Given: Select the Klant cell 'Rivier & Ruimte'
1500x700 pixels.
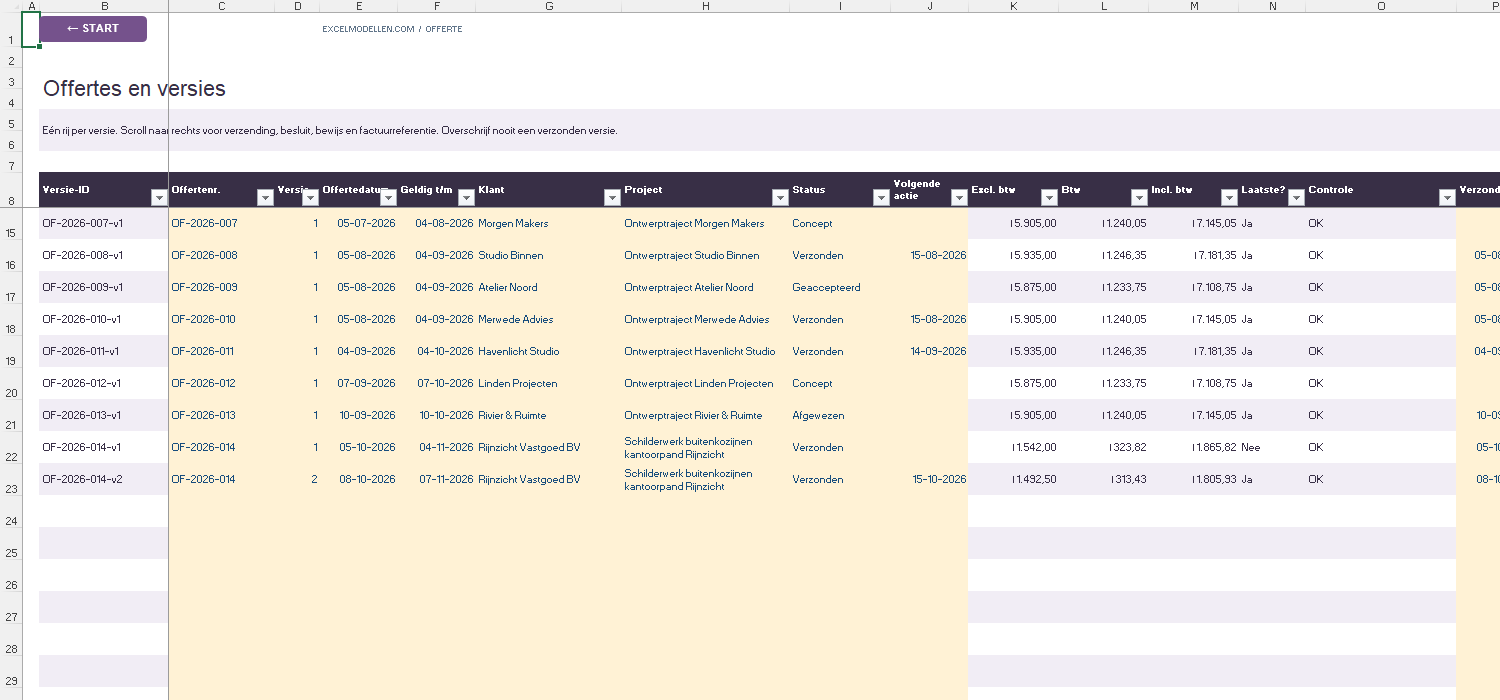Looking at the screenshot, I should click(549, 415).
